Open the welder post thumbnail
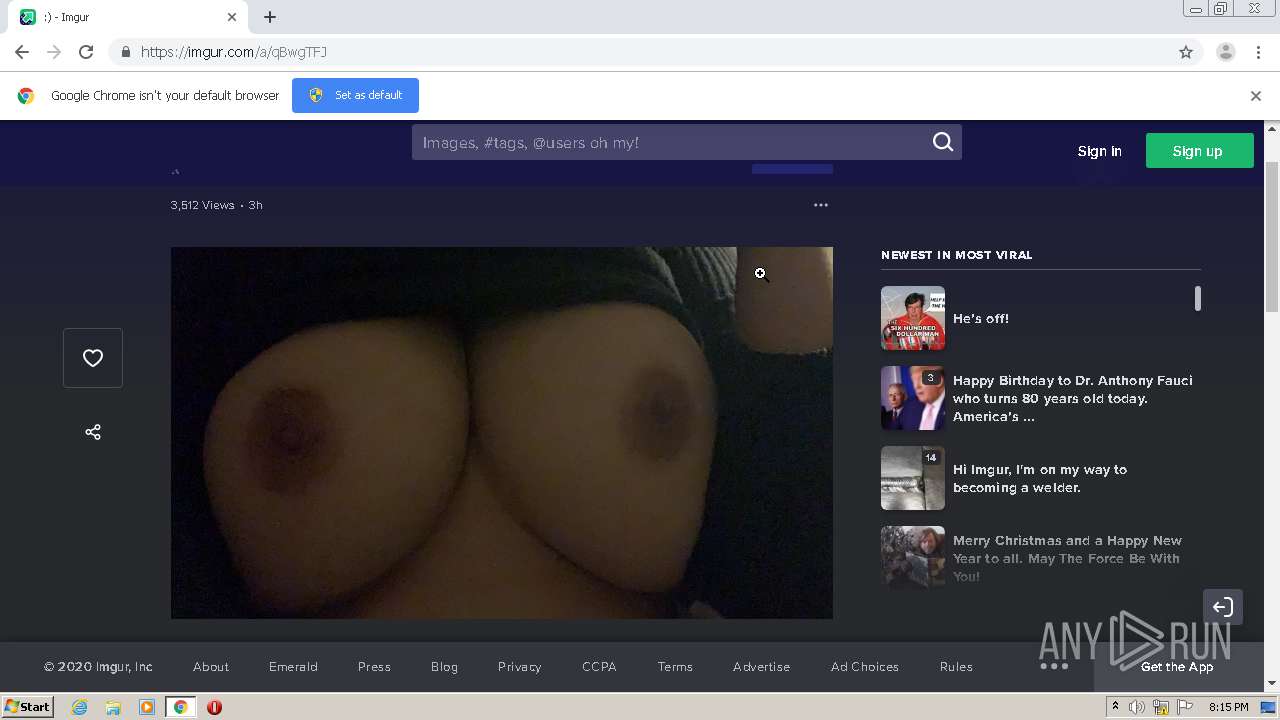The image size is (1280, 720). click(913, 478)
